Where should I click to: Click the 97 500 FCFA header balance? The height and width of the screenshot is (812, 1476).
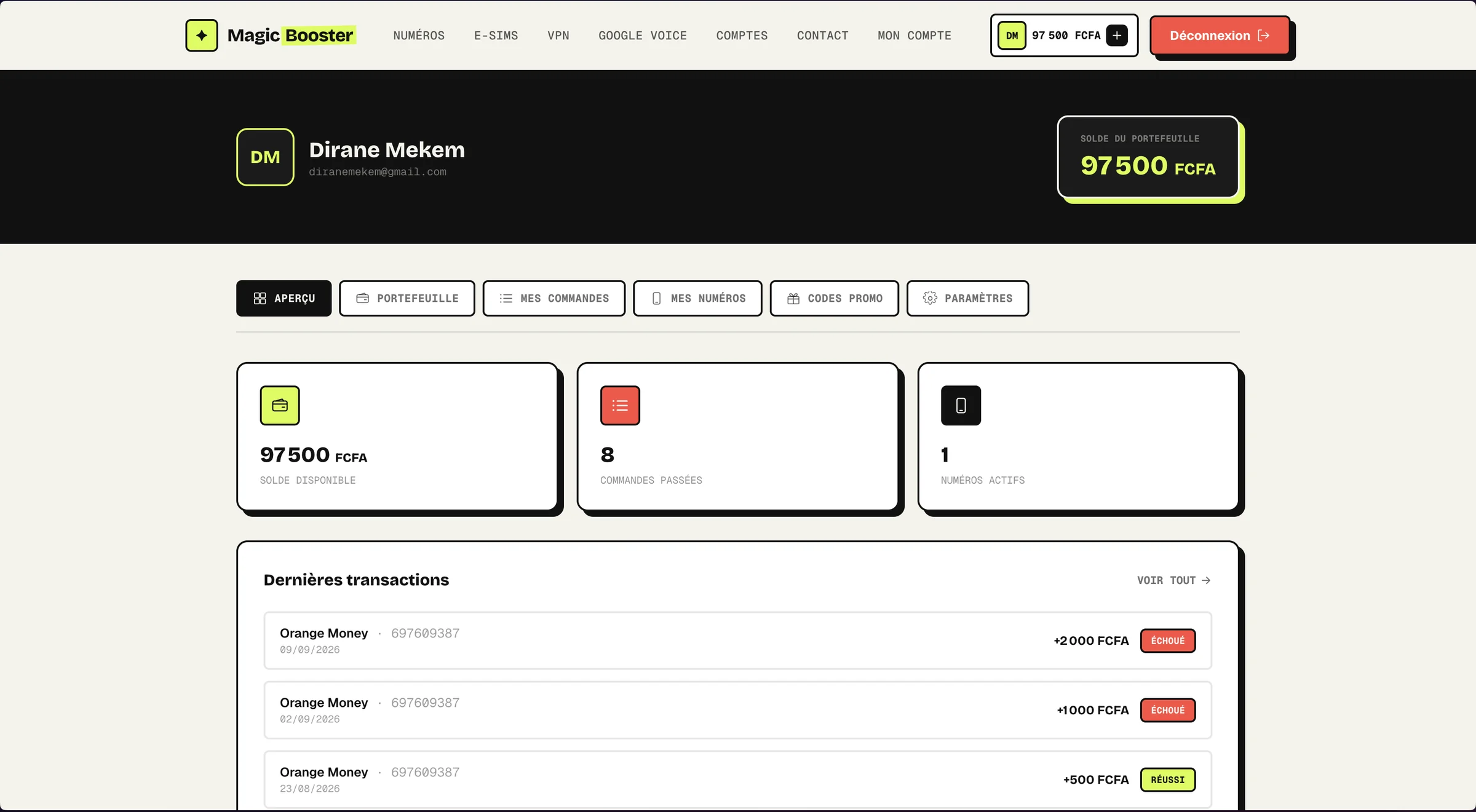pyautogui.click(x=1066, y=36)
